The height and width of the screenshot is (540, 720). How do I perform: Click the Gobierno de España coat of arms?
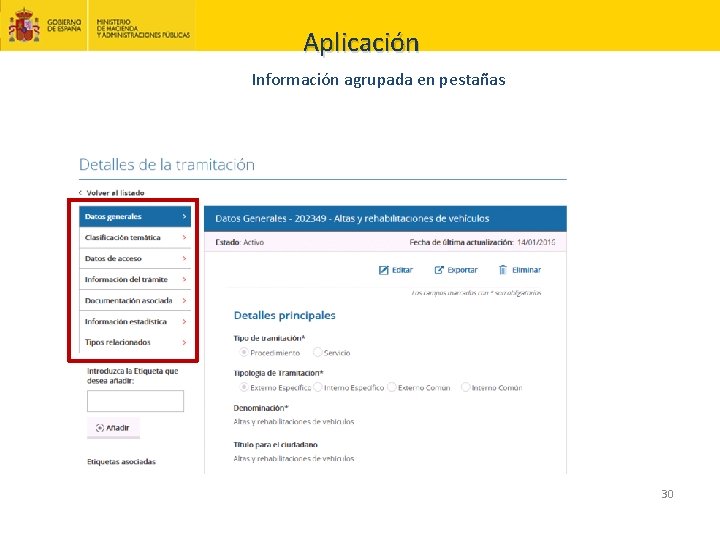coord(24,25)
